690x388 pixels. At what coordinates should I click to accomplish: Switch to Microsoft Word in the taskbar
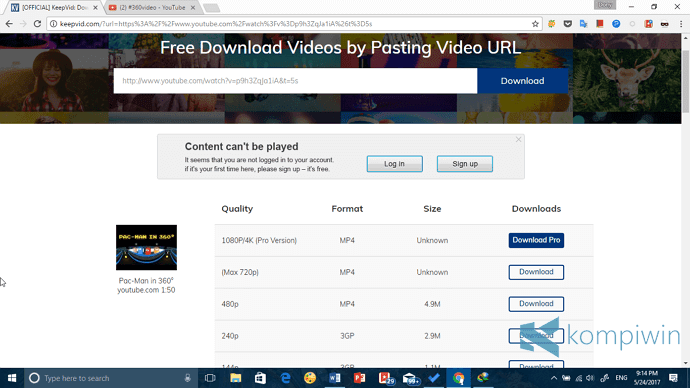tap(334, 378)
